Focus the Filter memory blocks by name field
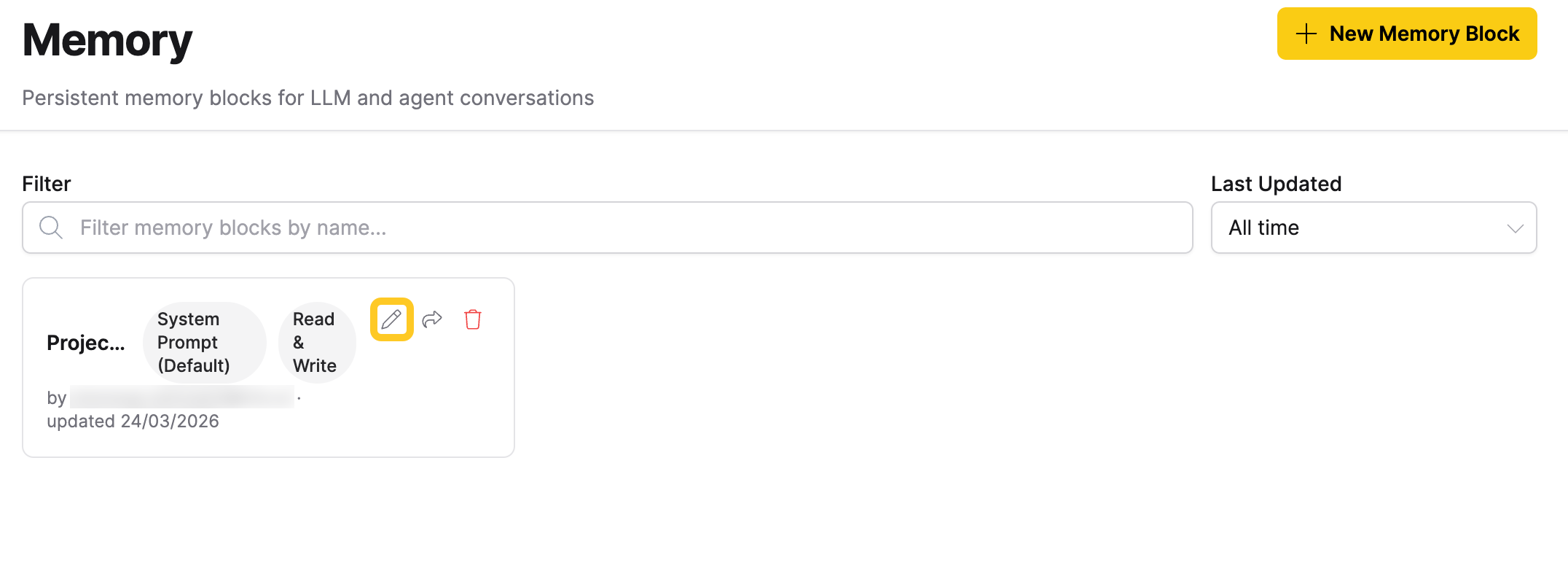1568x579 pixels. coord(607,228)
